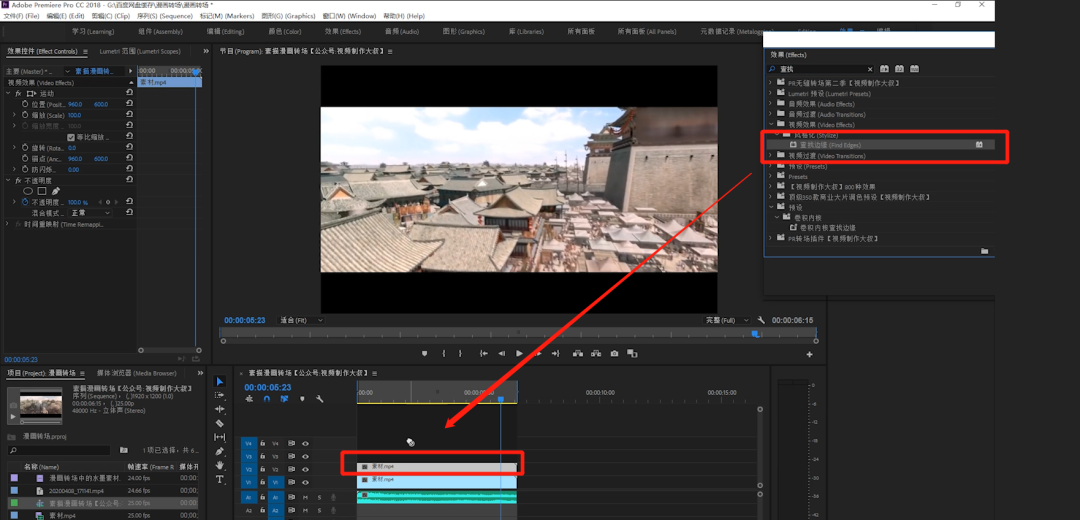Filter effects by YUV Effects badge

[x=915, y=69]
